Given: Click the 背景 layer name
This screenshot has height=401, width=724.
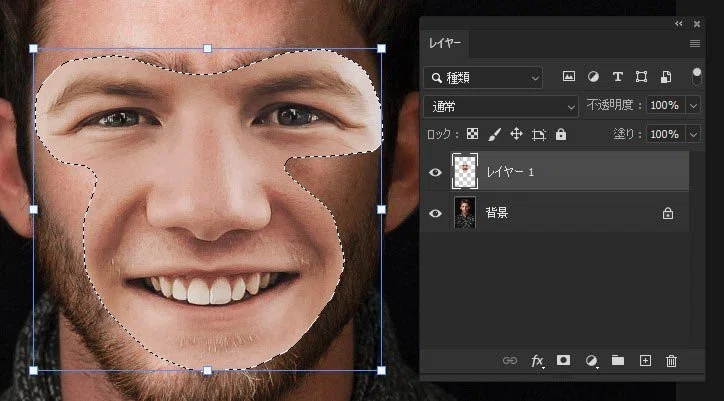Looking at the screenshot, I should coord(497,213).
